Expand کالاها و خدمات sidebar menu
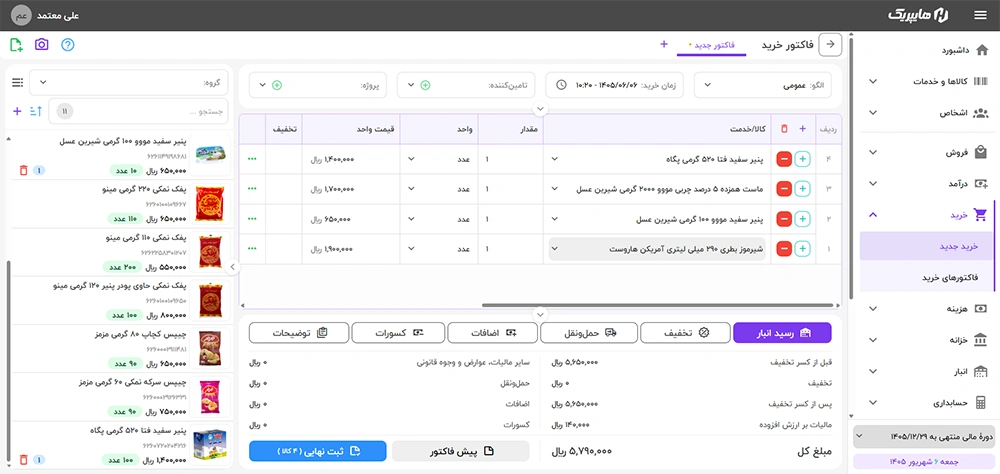Viewport: 1000px width, 474px height. coord(927,82)
